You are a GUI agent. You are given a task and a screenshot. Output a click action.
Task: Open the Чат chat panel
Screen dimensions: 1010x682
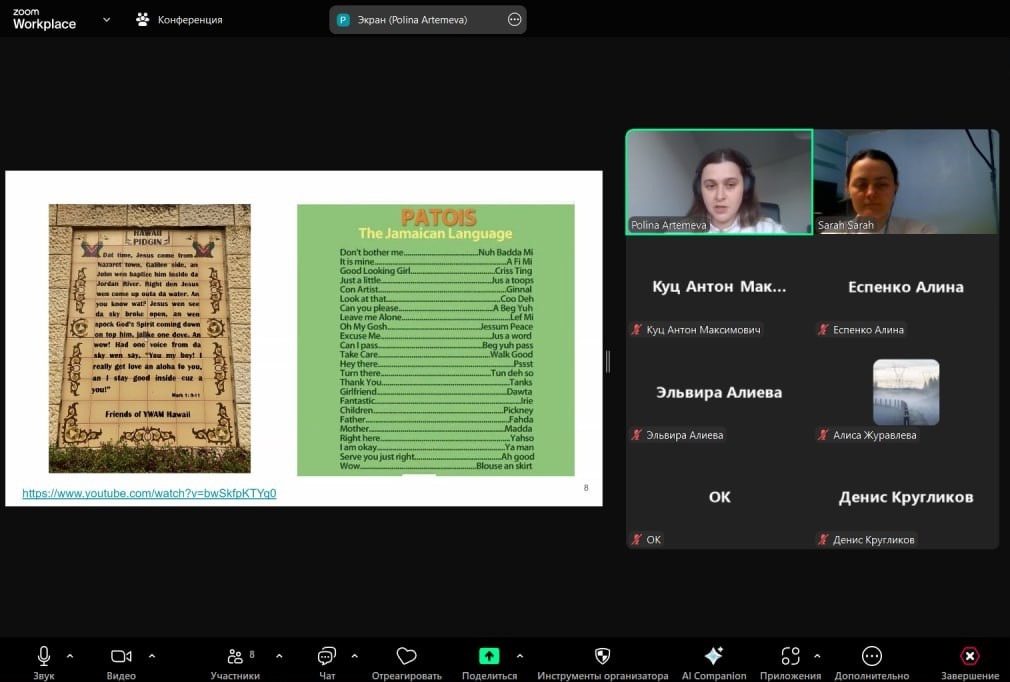pos(327,656)
